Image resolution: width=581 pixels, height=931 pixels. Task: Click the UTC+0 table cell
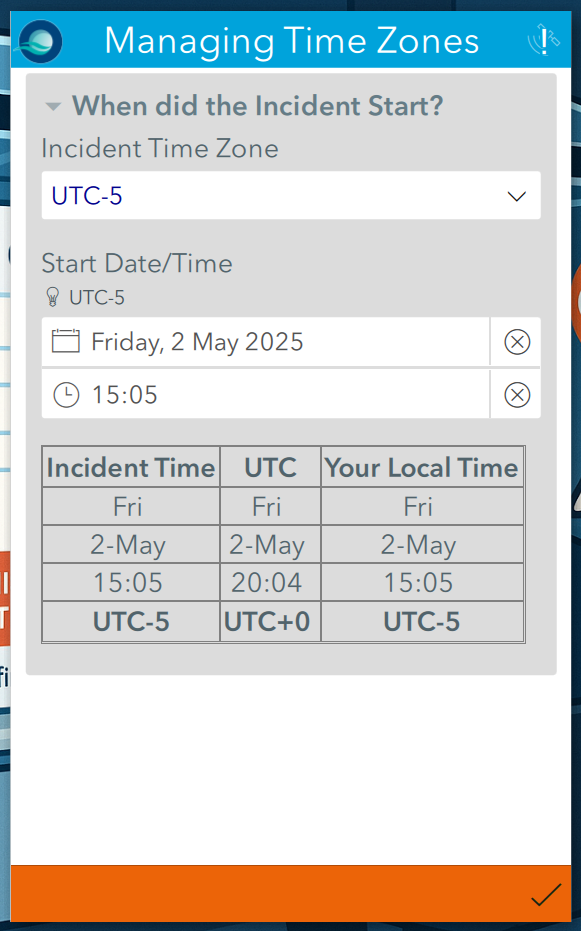pyautogui.click(x=270, y=621)
